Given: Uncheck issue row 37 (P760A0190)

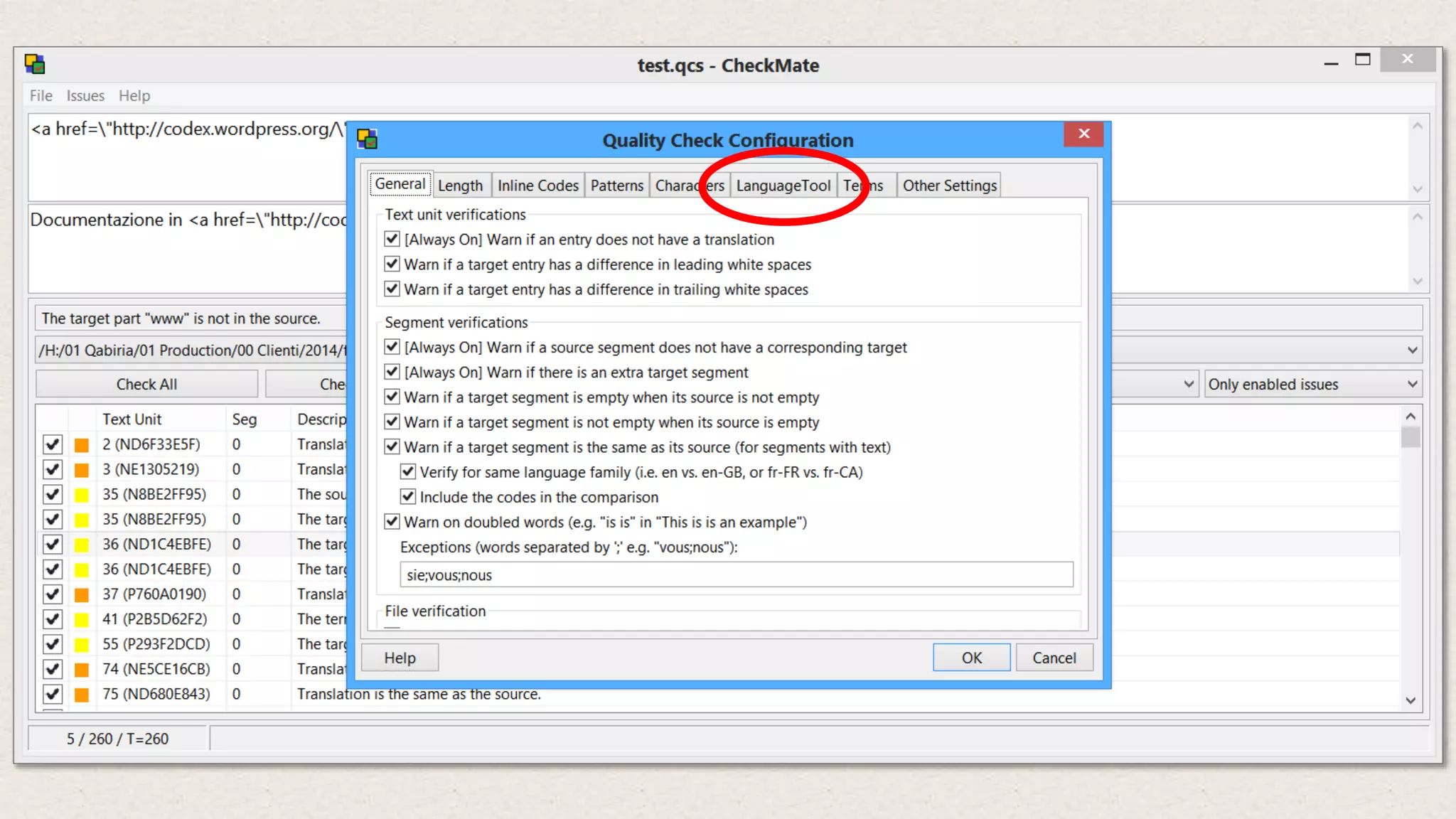Looking at the screenshot, I should [x=52, y=594].
